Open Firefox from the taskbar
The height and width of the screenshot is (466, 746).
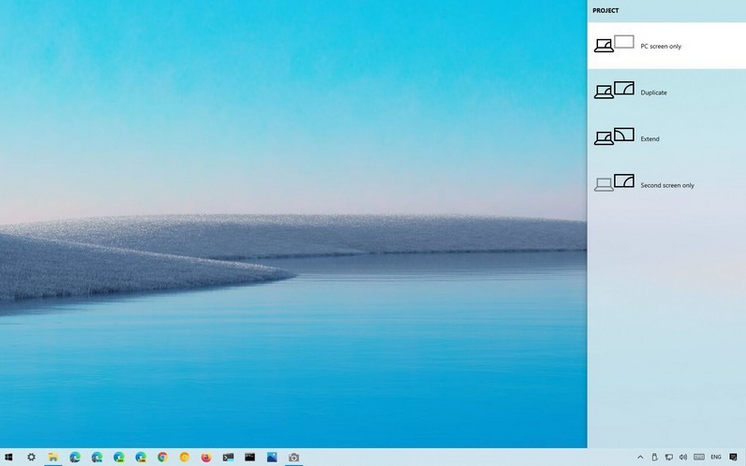pyautogui.click(x=206, y=457)
